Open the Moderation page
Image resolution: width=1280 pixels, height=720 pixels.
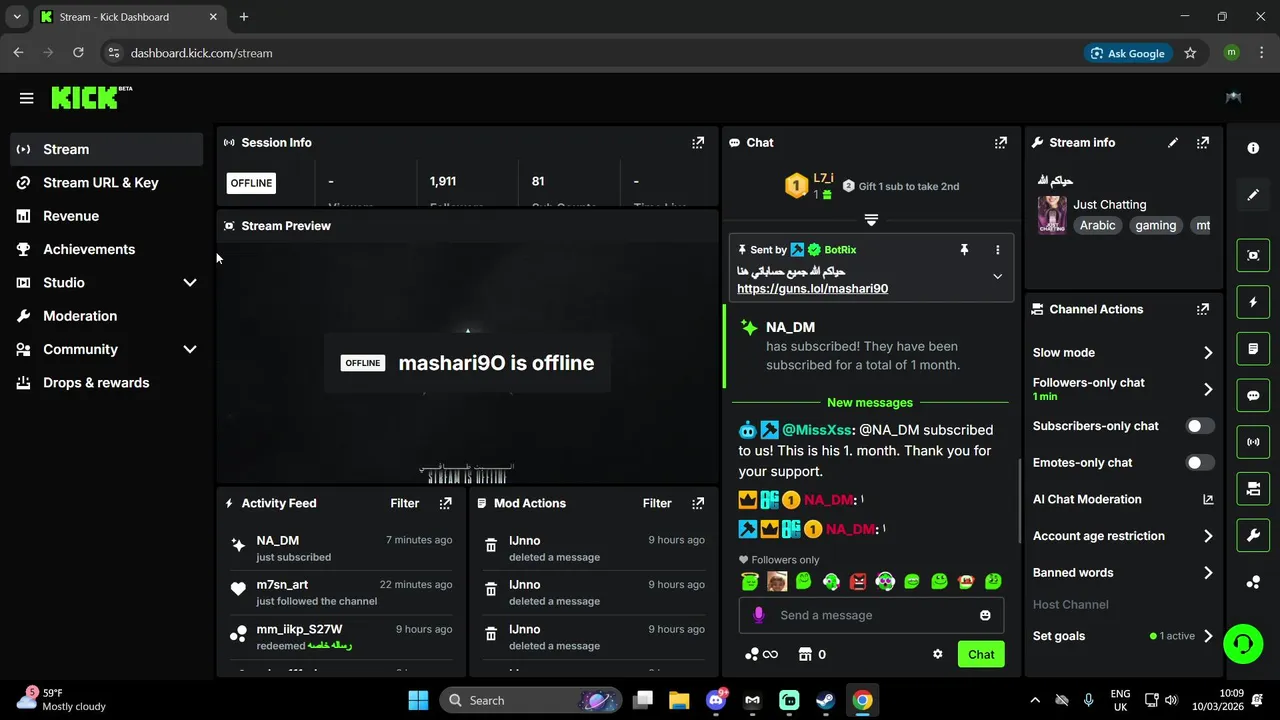pyautogui.click(x=108, y=316)
